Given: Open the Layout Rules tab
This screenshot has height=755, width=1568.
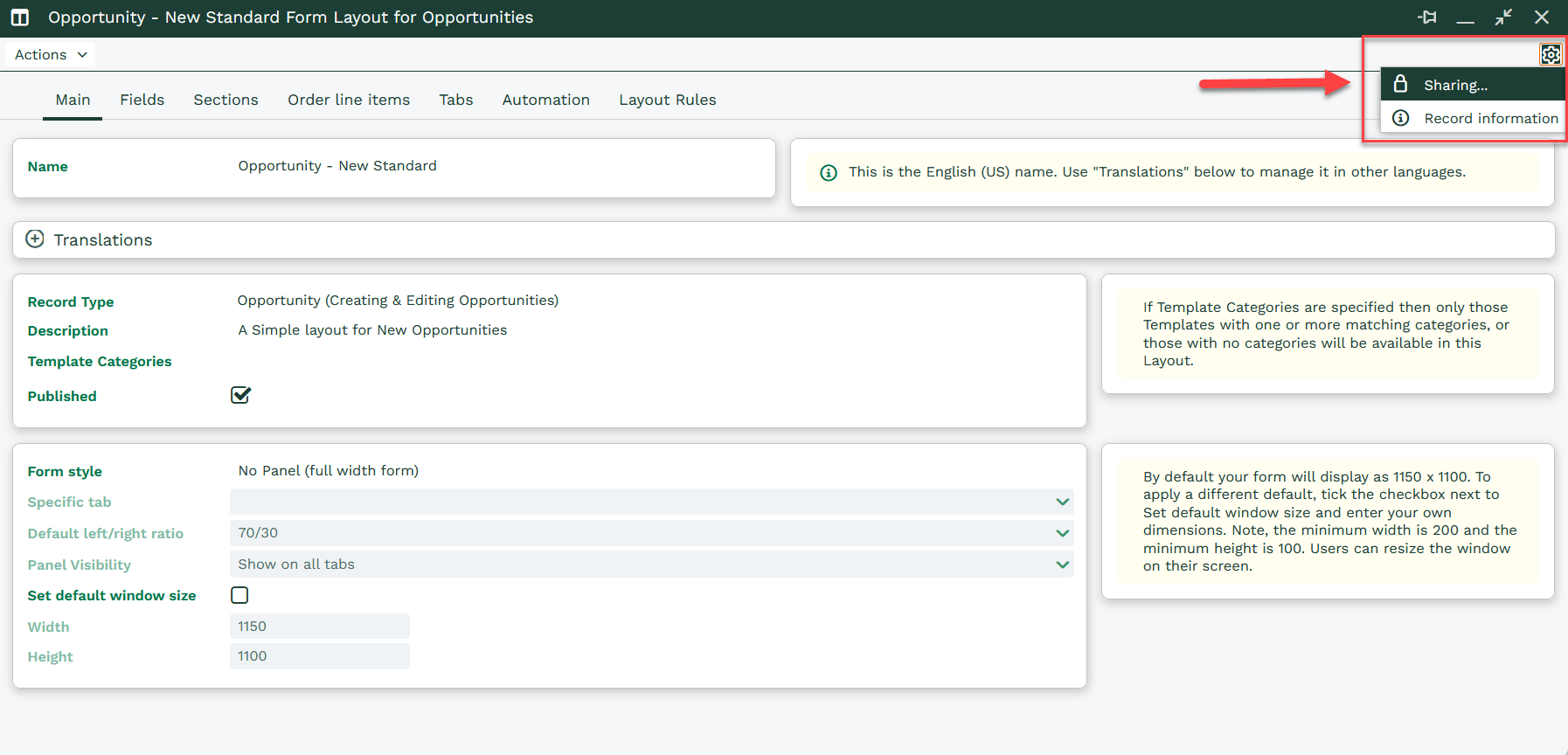Looking at the screenshot, I should [668, 100].
